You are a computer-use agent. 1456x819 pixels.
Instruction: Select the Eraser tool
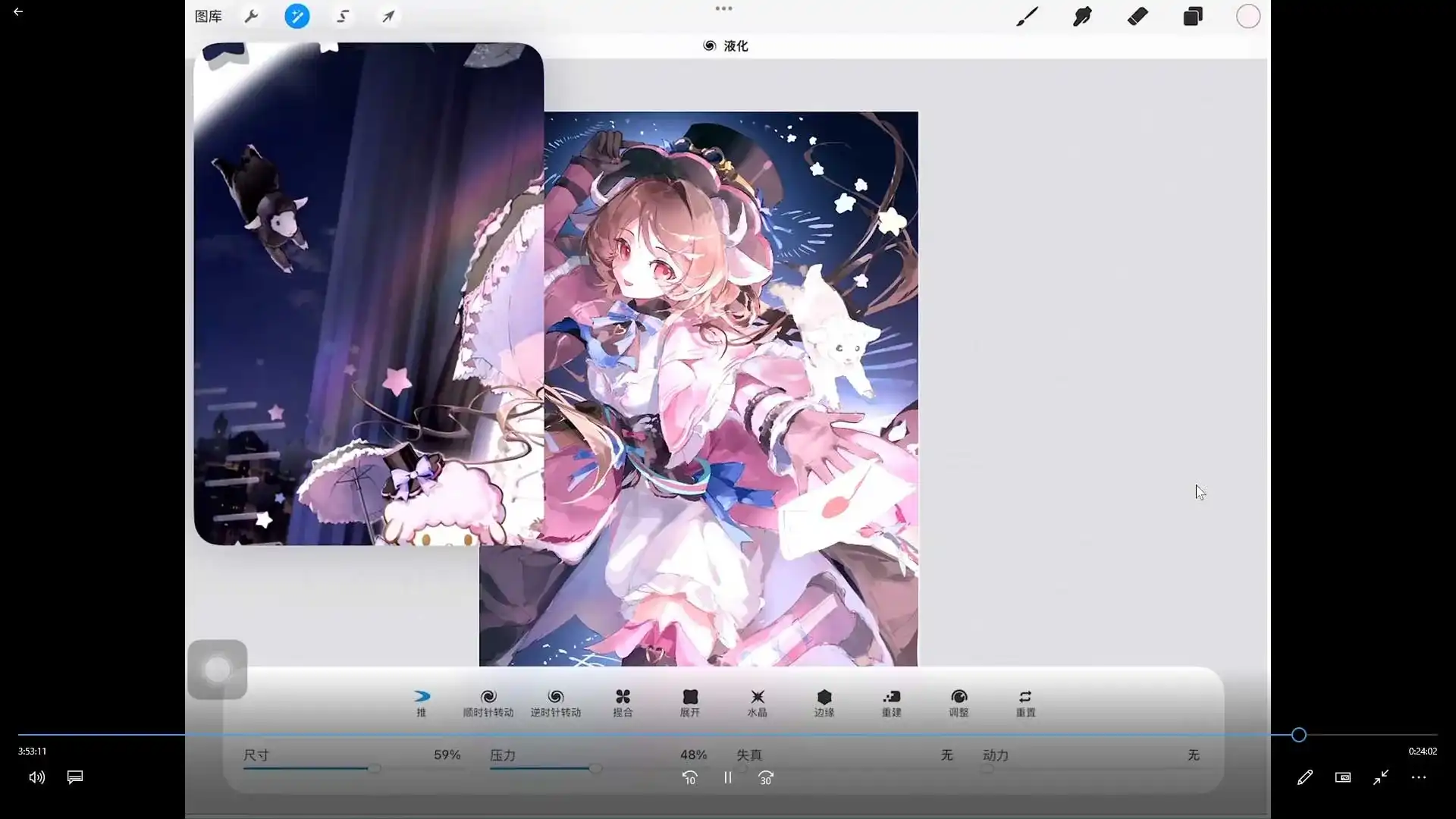[1137, 16]
